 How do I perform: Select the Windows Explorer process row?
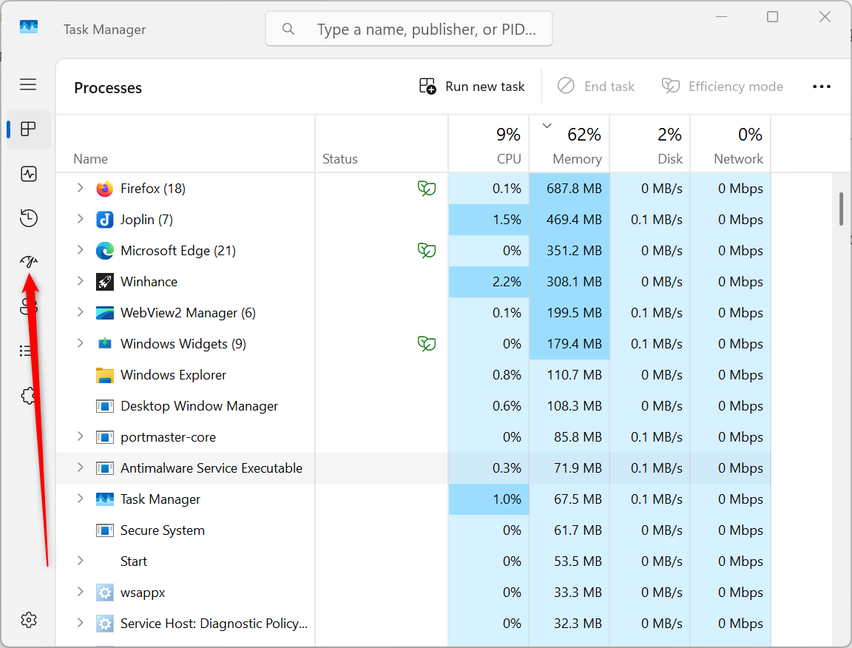[413, 375]
